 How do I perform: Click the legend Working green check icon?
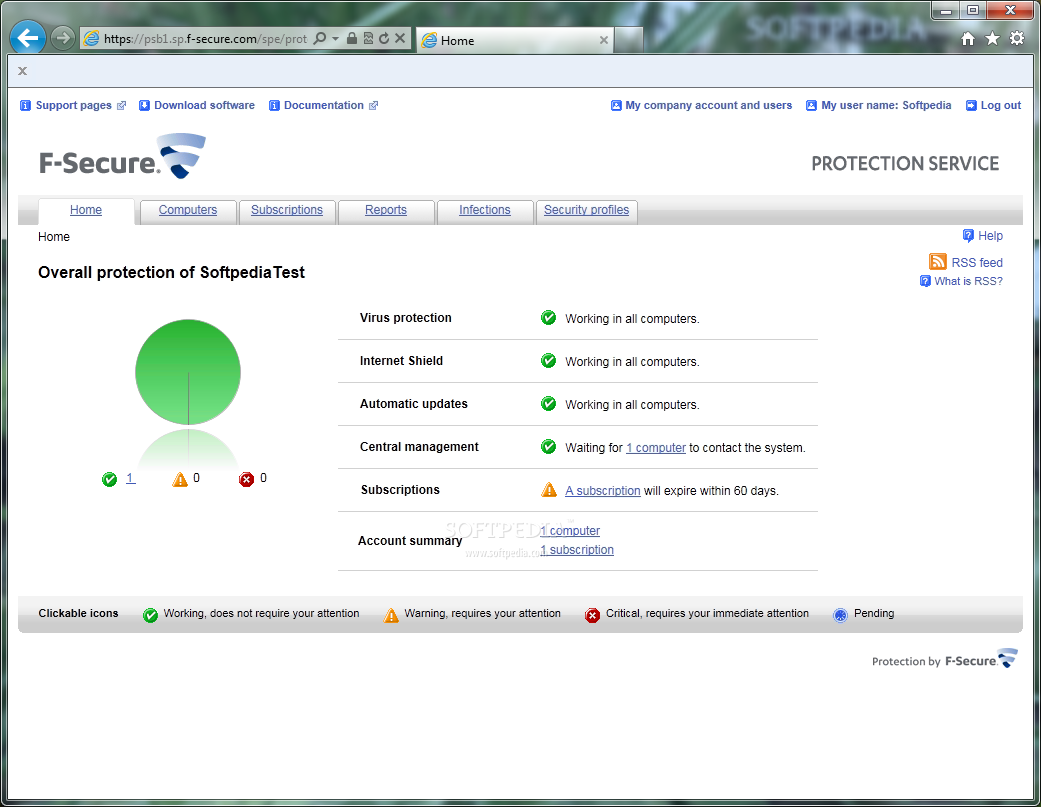(x=151, y=615)
